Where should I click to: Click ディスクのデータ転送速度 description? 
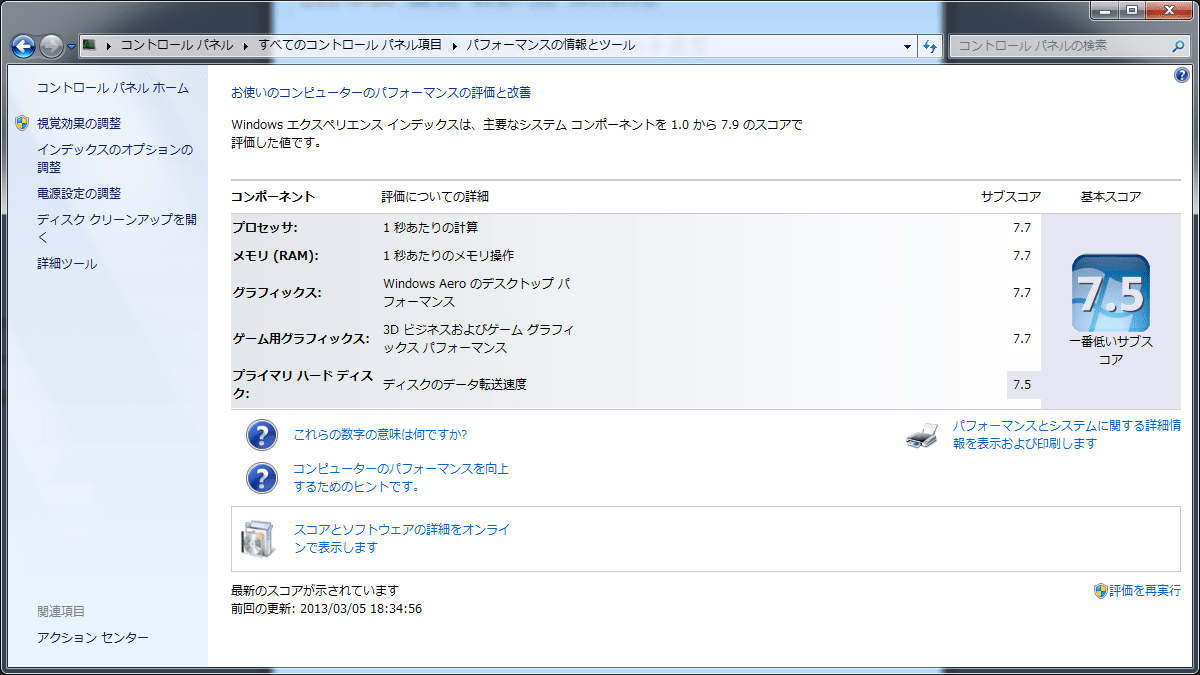455,385
